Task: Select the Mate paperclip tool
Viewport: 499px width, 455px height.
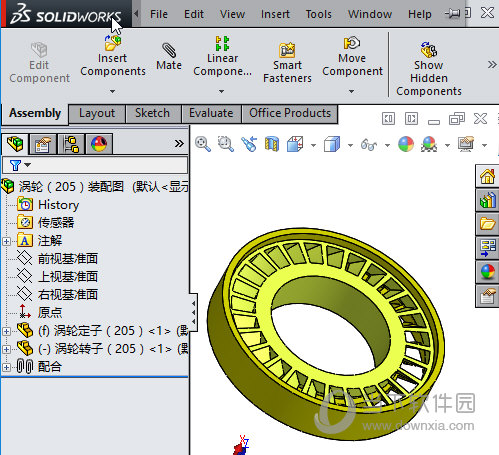Action: coord(169,57)
